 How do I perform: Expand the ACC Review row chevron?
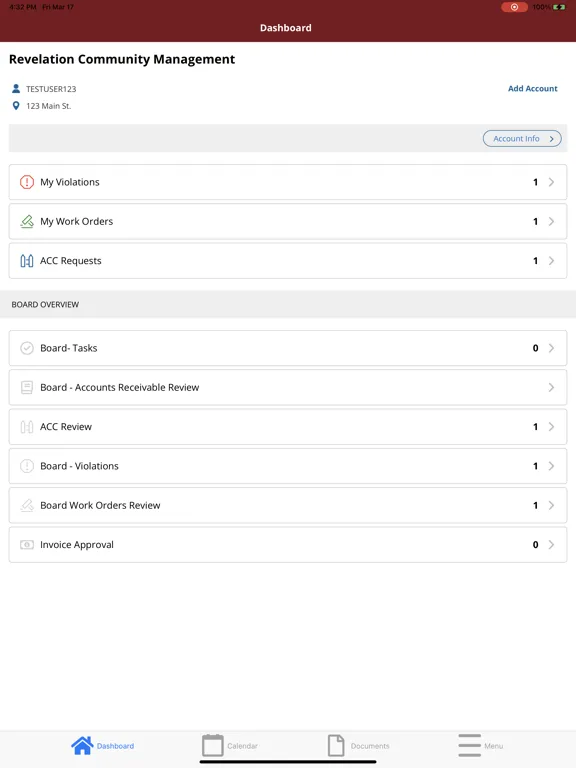(551, 427)
